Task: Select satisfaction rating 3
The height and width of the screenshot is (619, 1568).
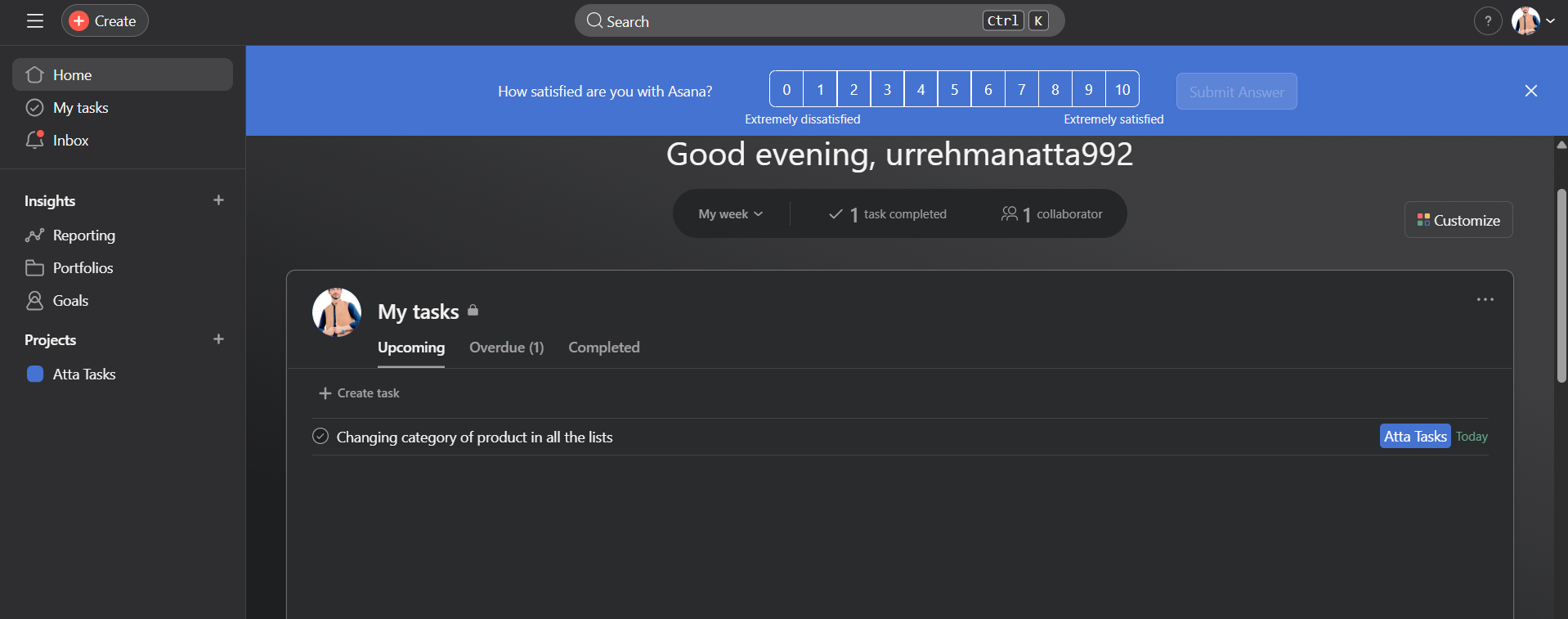Action: 887,89
